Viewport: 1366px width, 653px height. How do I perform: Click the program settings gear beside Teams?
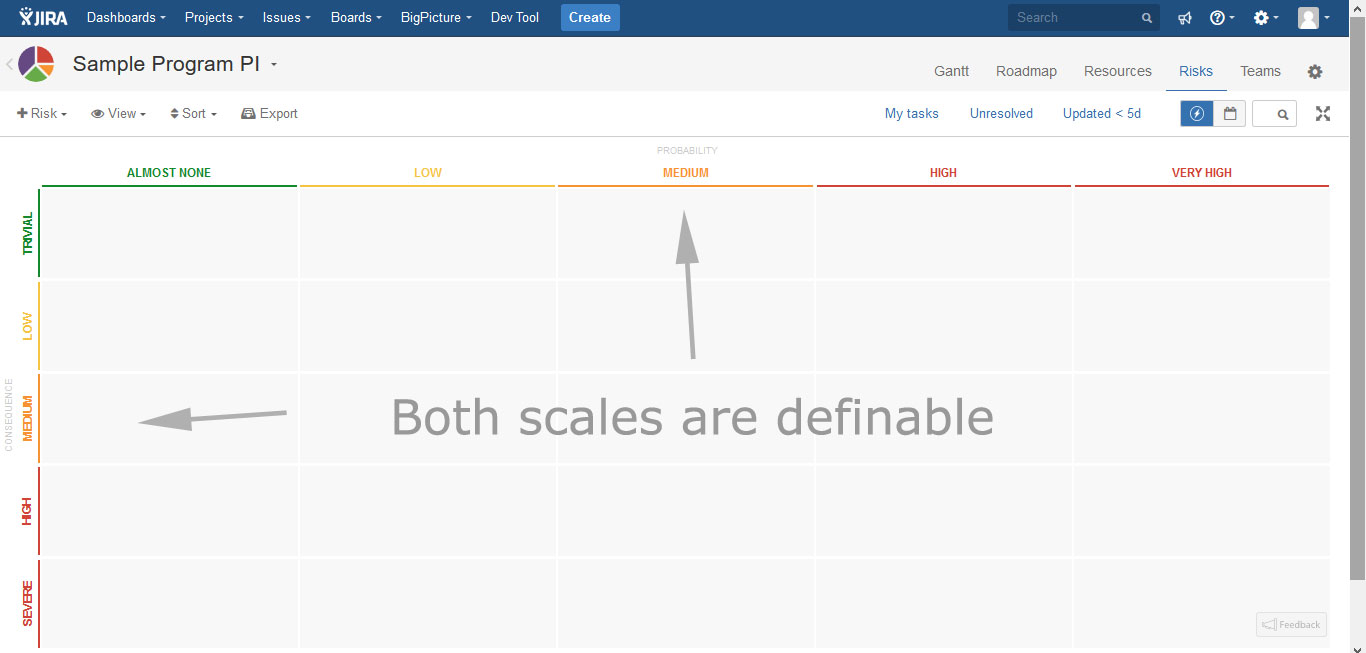[x=1315, y=72]
